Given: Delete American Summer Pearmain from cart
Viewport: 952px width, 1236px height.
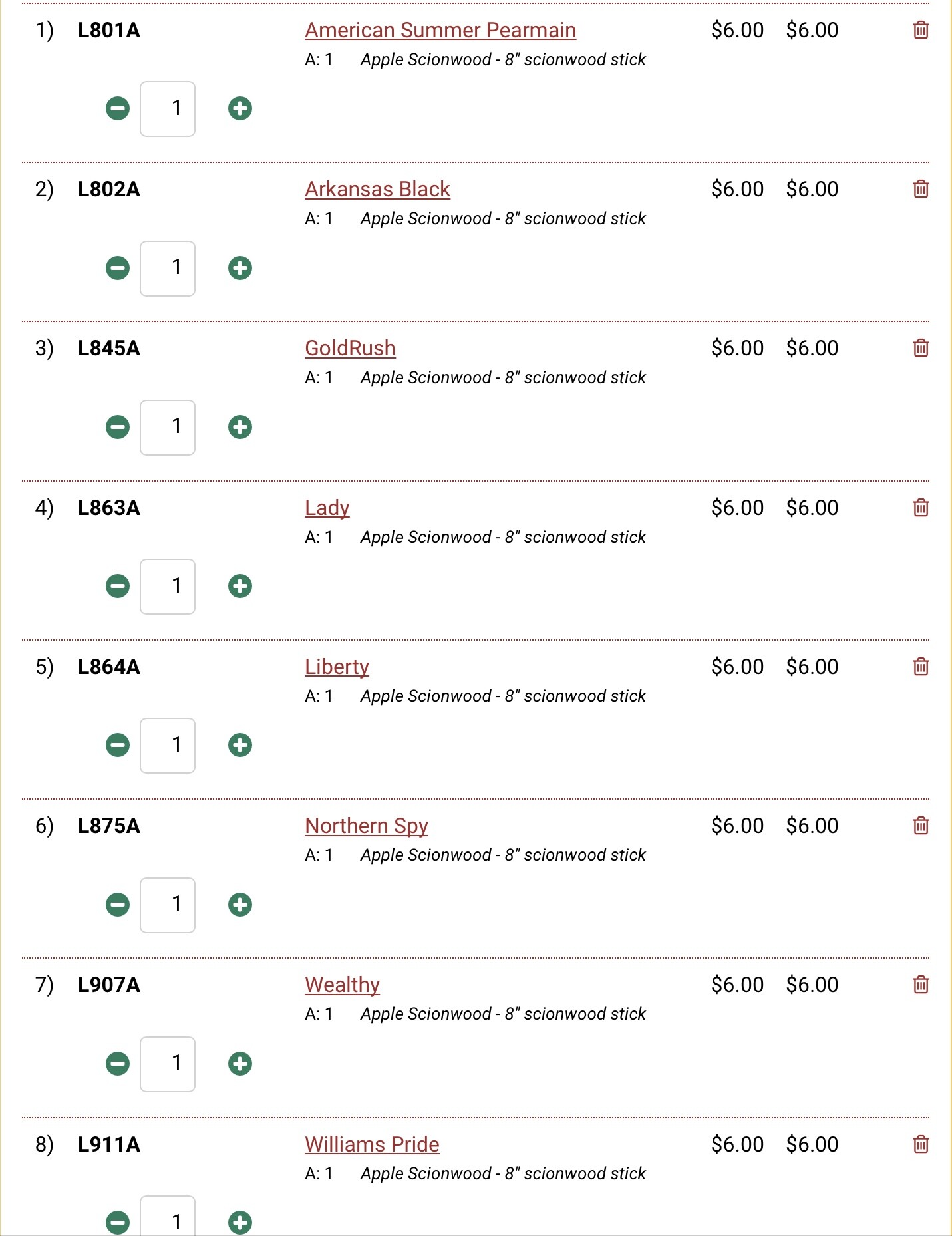Looking at the screenshot, I should (x=921, y=30).
